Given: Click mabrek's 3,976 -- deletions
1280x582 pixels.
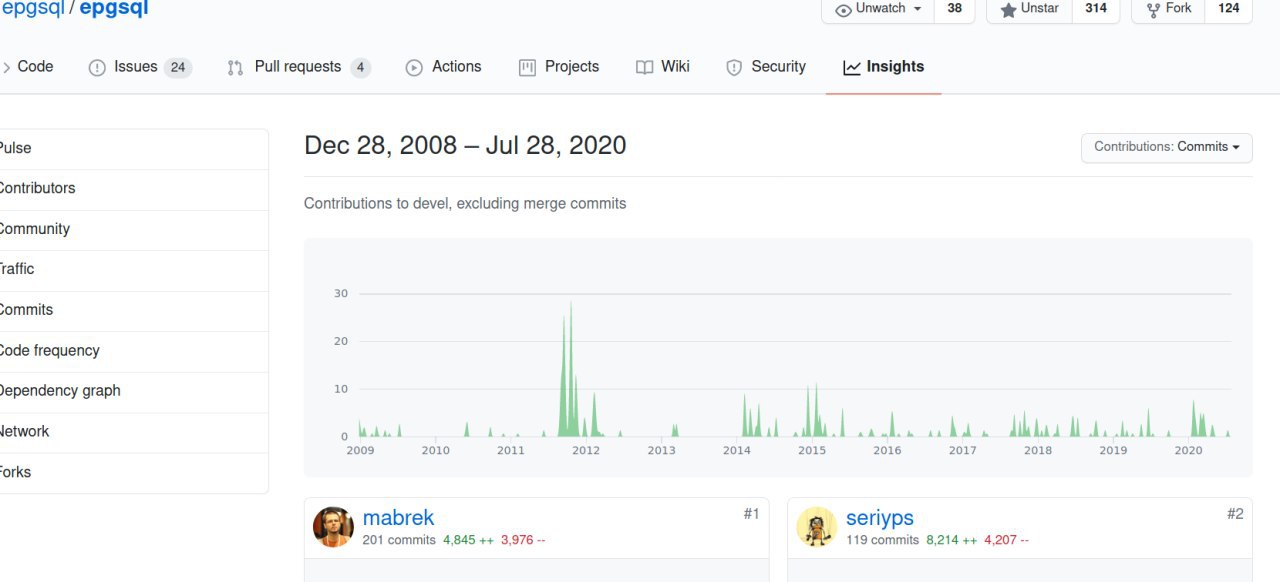Looking at the screenshot, I should coord(523,540).
